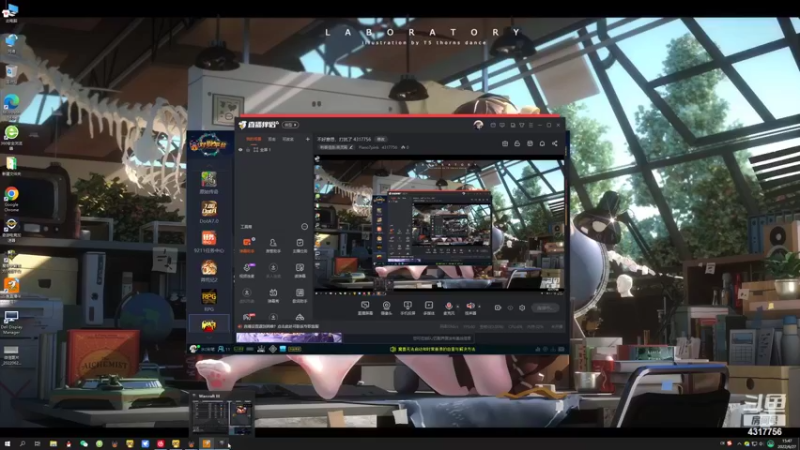This screenshot has width=800, height=450.
Task: Open the notification bell above preview
Action: click(542, 144)
